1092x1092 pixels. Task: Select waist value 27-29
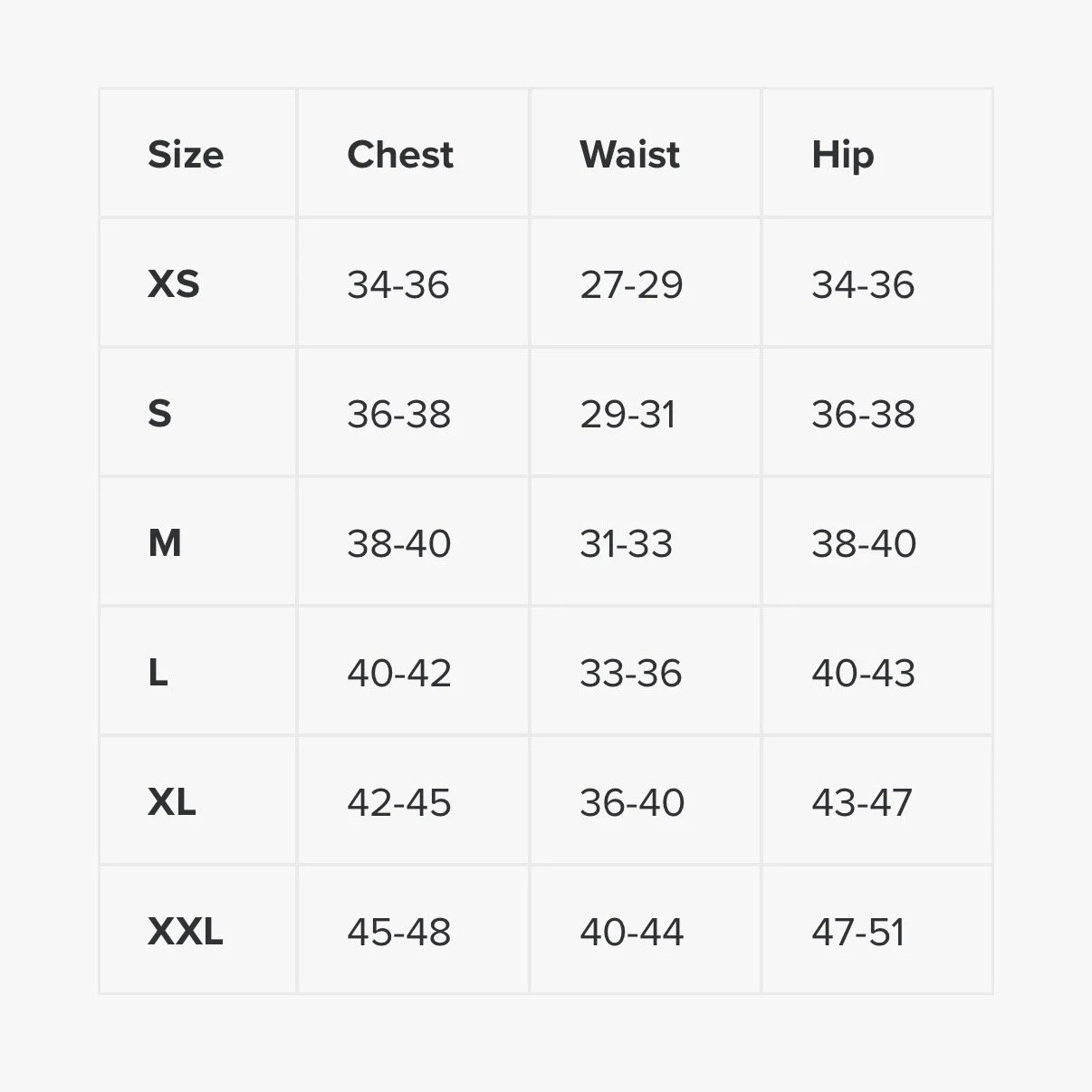tap(631, 285)
